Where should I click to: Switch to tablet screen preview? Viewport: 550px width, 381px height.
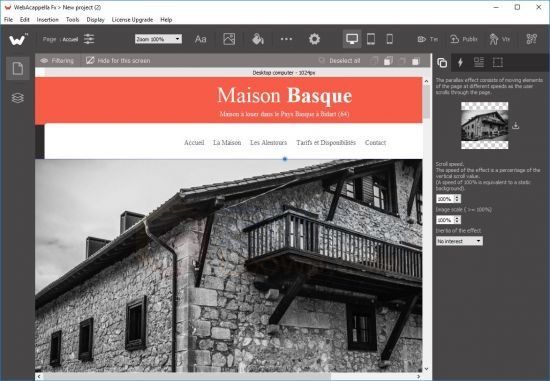coord(371,39)
